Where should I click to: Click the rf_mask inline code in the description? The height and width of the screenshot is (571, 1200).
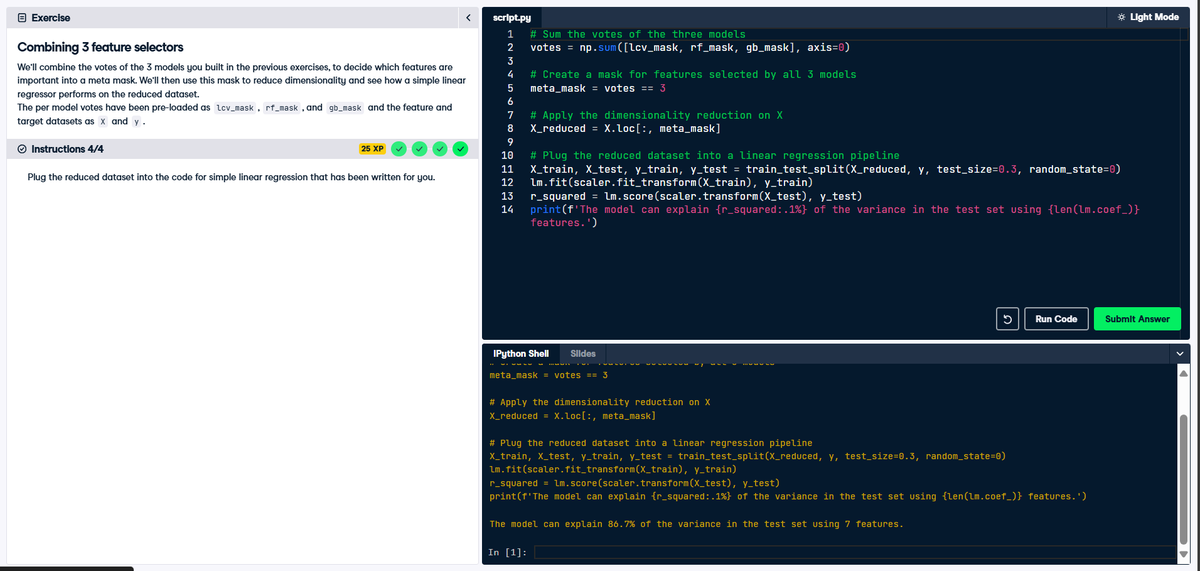pyautogui.click(x=283, y=107)
